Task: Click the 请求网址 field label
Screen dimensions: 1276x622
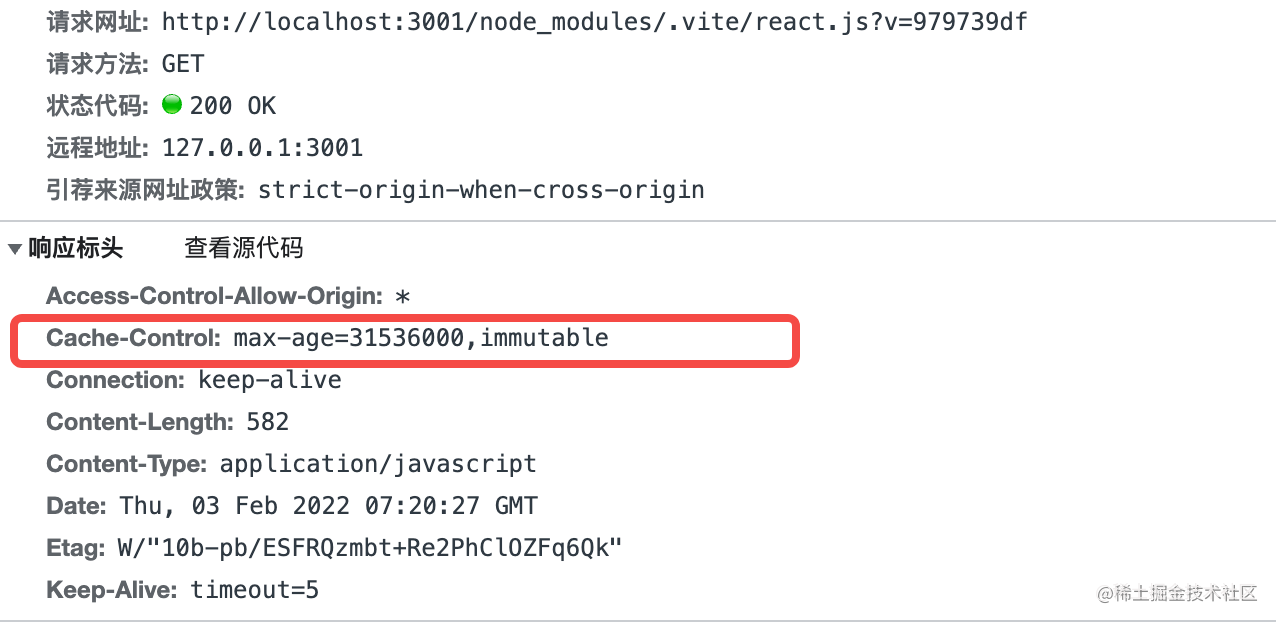Action: pos(97,21)
